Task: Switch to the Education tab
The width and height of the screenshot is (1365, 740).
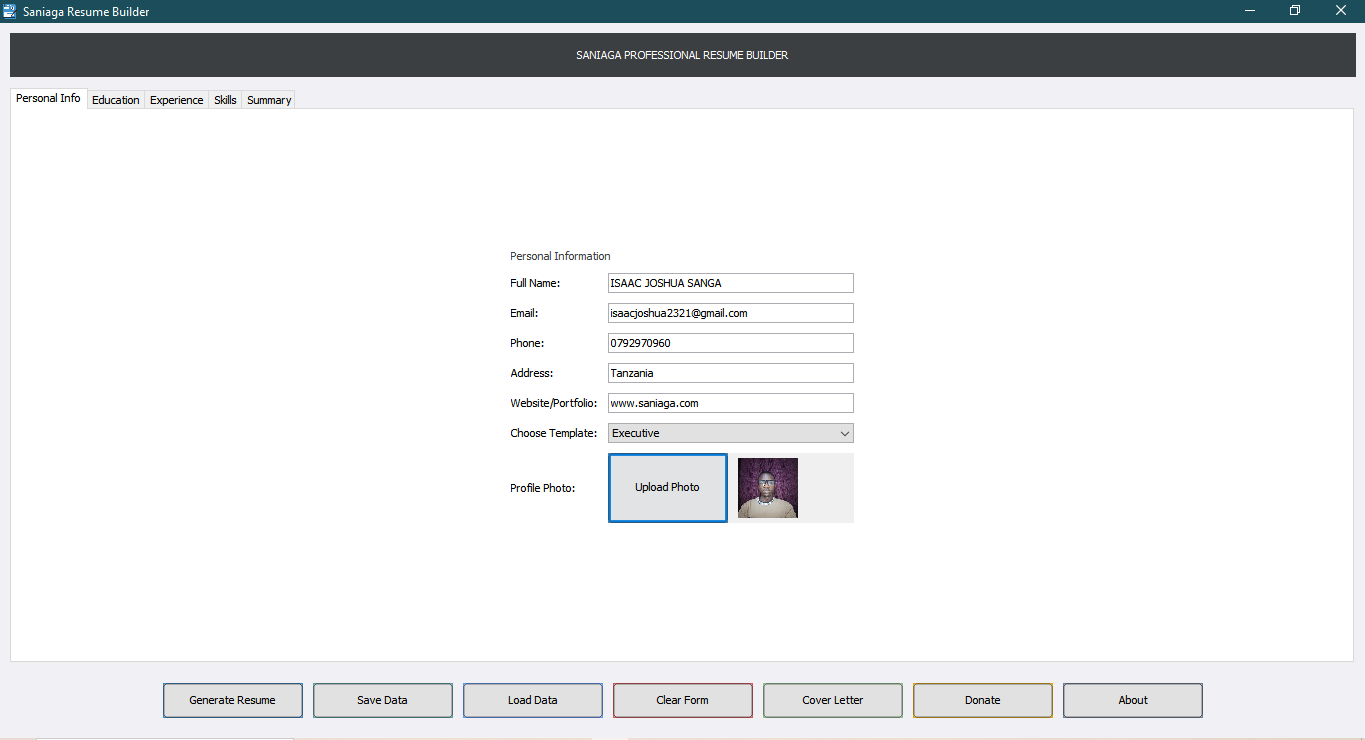Action: click(116, 100)
